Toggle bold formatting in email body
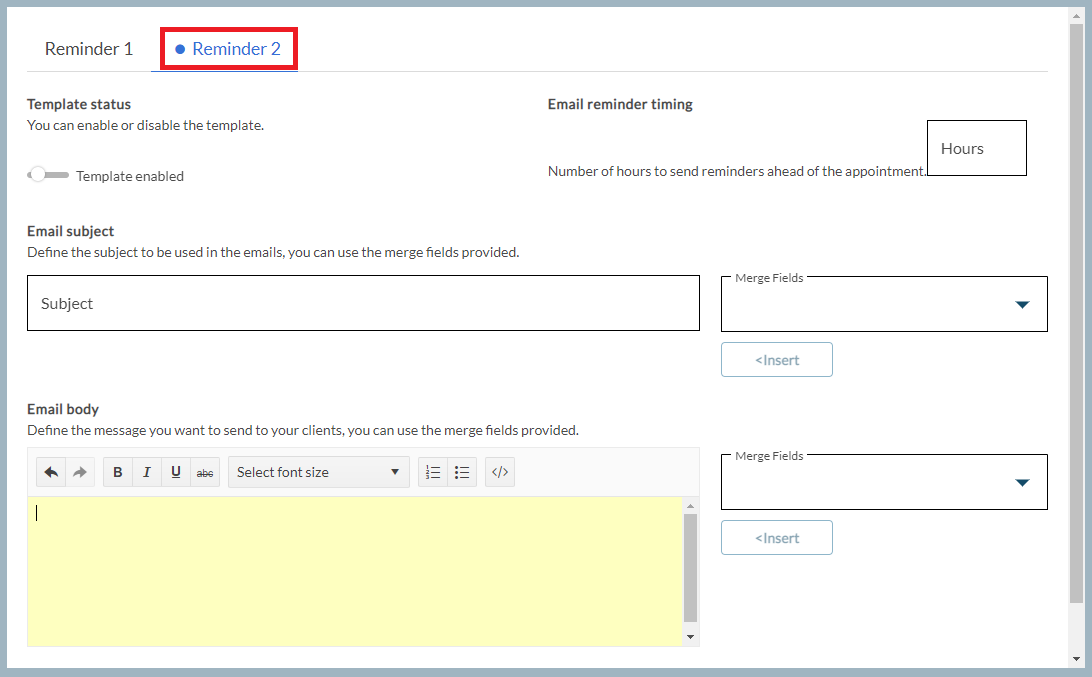1092x677 pixels. pyautogui.click(x=118, y=472)
